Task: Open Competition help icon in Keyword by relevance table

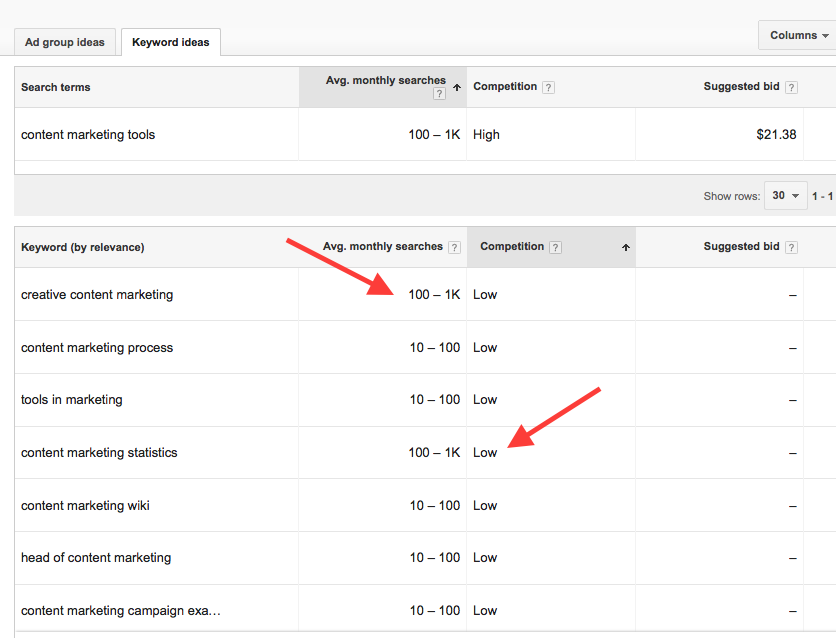Action: tap(556, 247)
